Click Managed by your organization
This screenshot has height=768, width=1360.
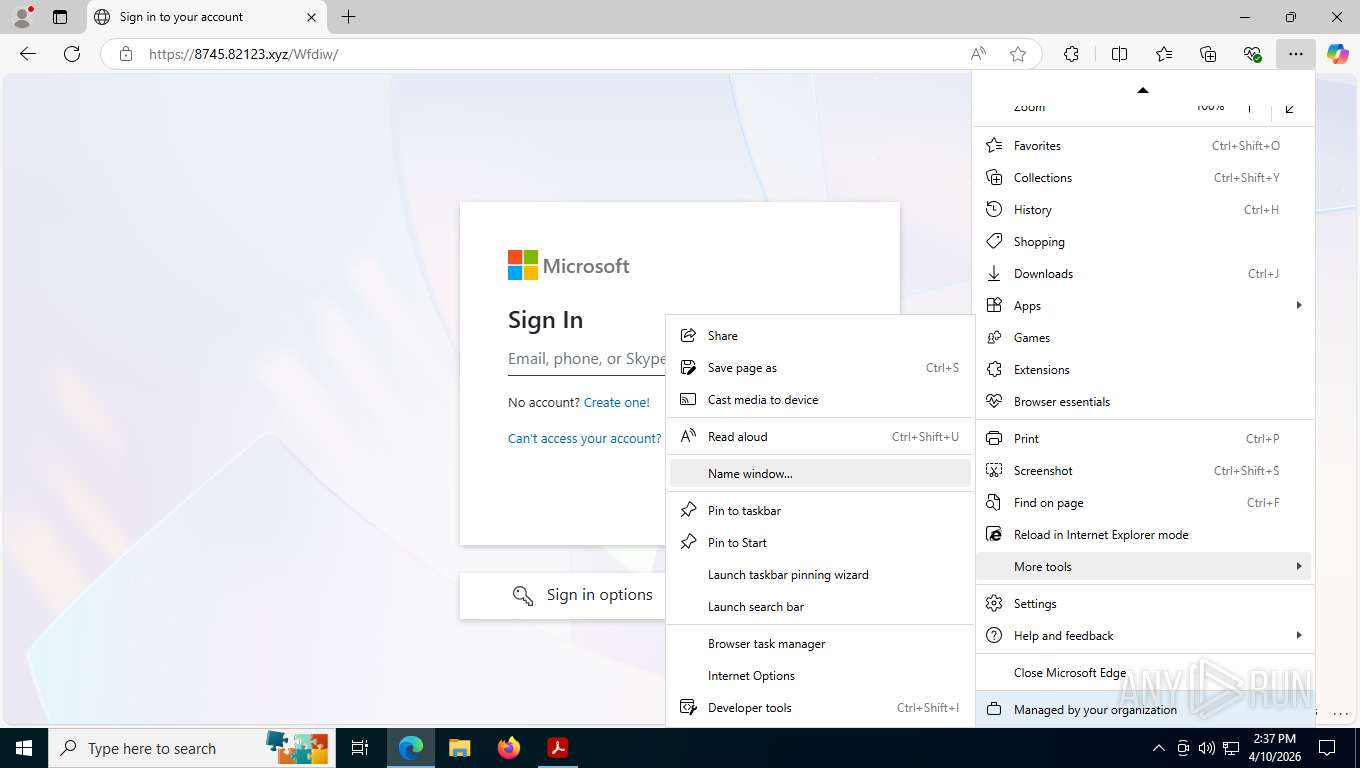click(x=1143, y=710)
